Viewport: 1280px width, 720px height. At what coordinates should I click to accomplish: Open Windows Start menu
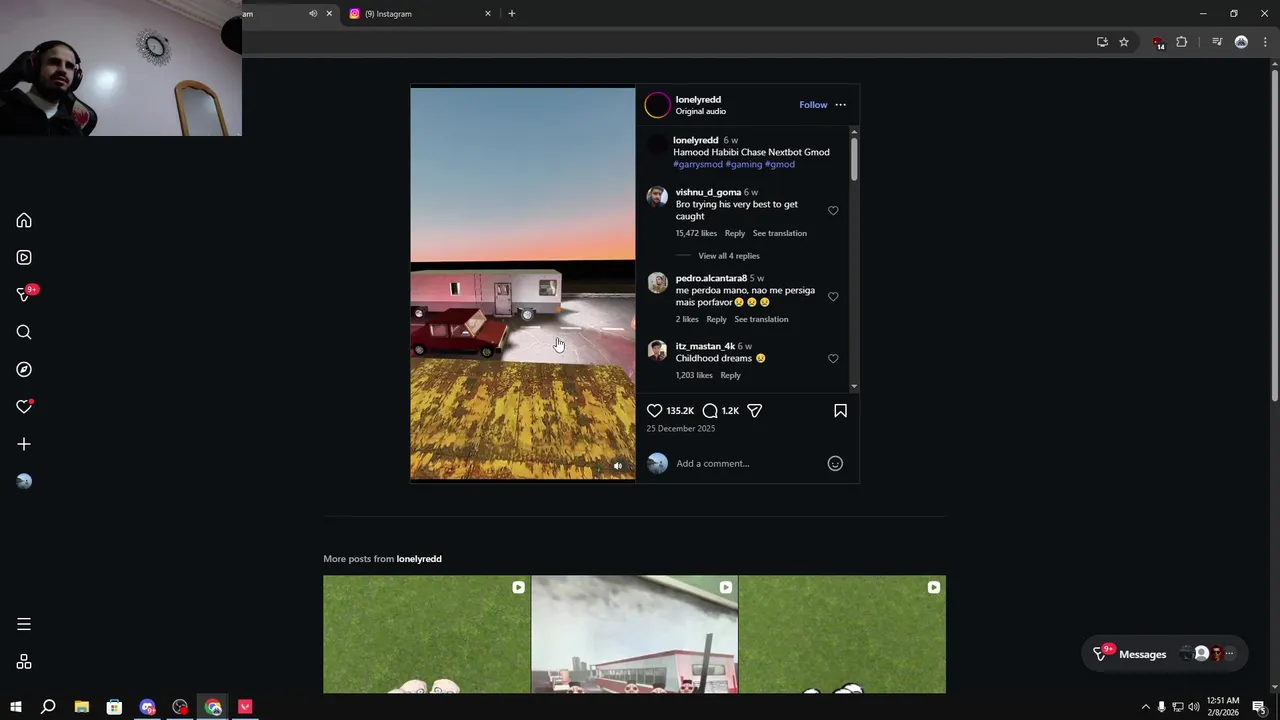point(15,707)
